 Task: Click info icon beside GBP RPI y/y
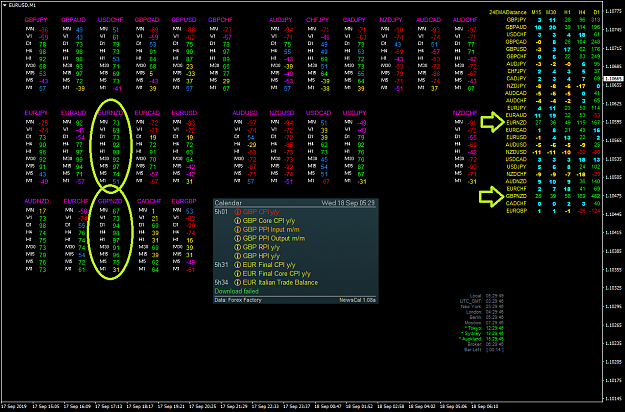pos(238,247)
